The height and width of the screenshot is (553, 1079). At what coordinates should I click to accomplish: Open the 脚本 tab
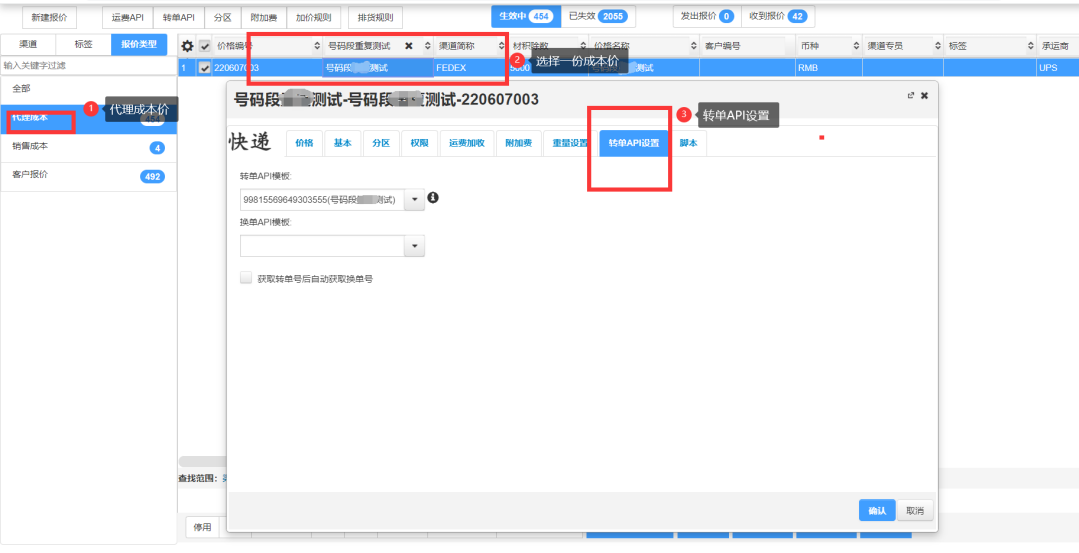(x=689, y=143)
